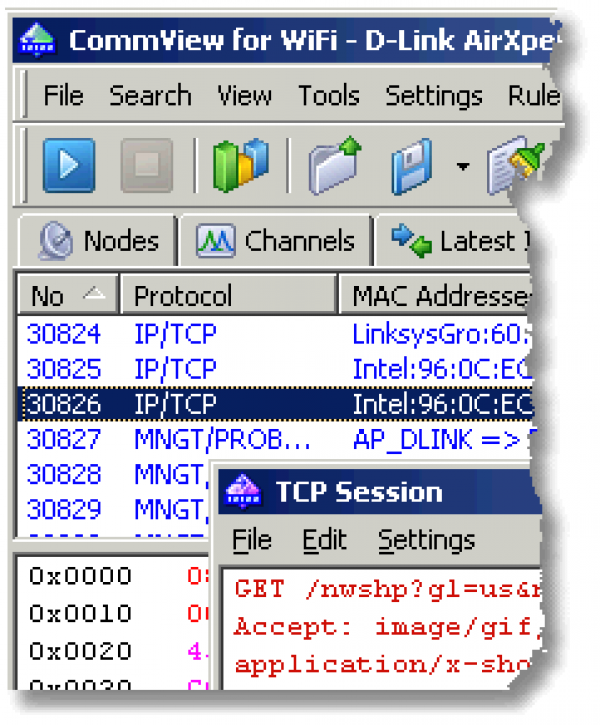This screenshot has height=725, width=600.
Task: Open the View menu
Action: click(245, 96)
